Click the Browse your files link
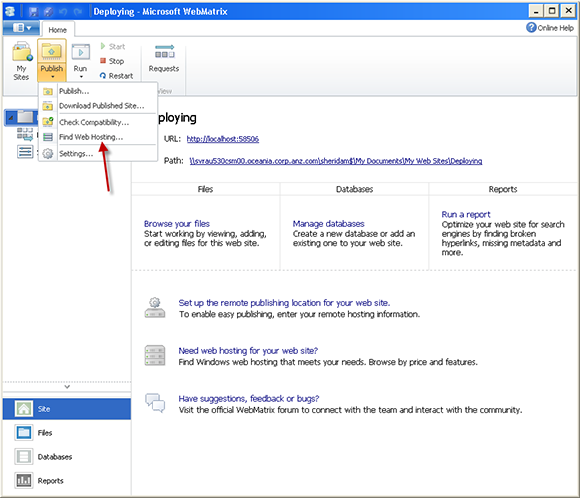The width and height of the screenshot is (580, 498). coord(177,223)
